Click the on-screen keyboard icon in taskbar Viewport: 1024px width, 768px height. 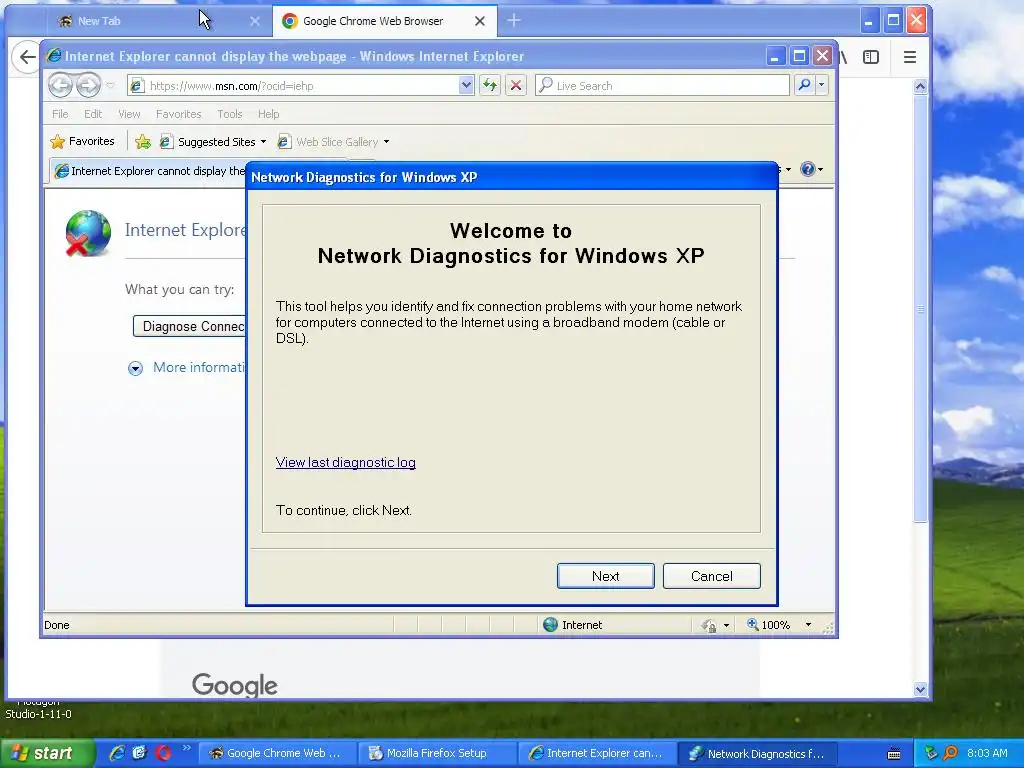point(894,754)
